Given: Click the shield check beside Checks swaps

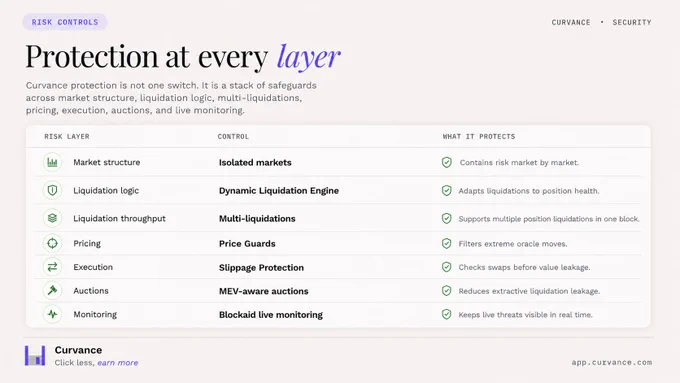Looking at the screenshot, I should click(x=447, y=267).
